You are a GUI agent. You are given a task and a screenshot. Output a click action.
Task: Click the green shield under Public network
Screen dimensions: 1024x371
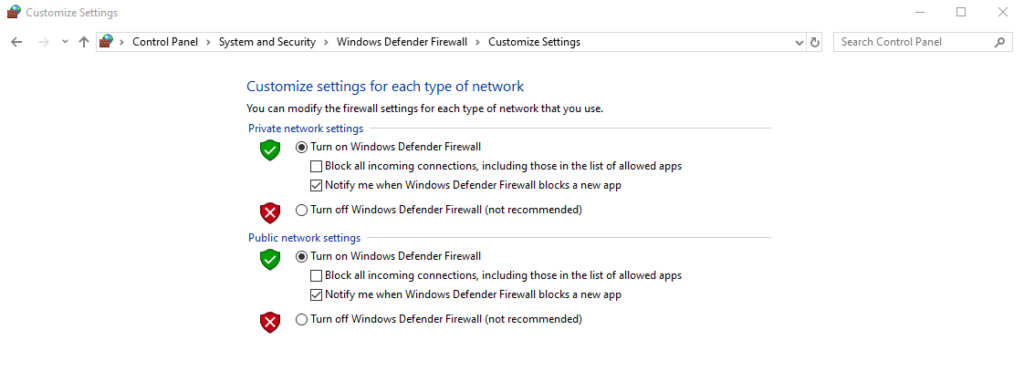pos(270,259)
